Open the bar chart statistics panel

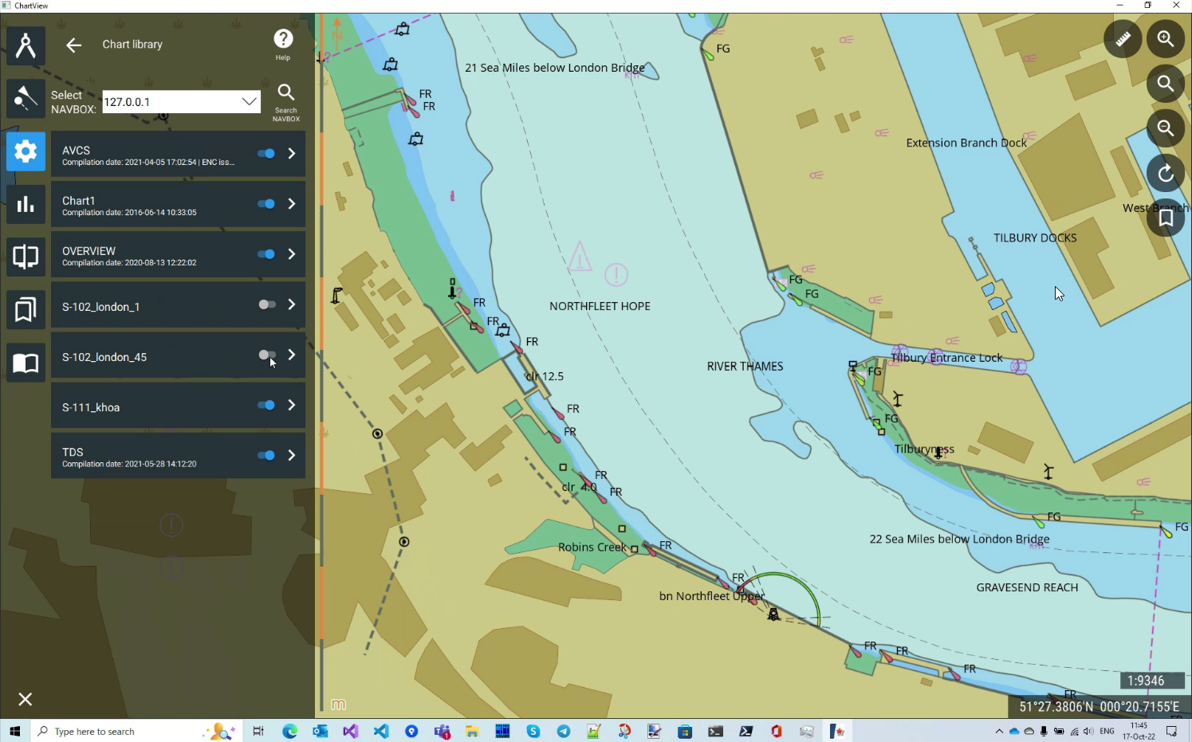[25, 204]
